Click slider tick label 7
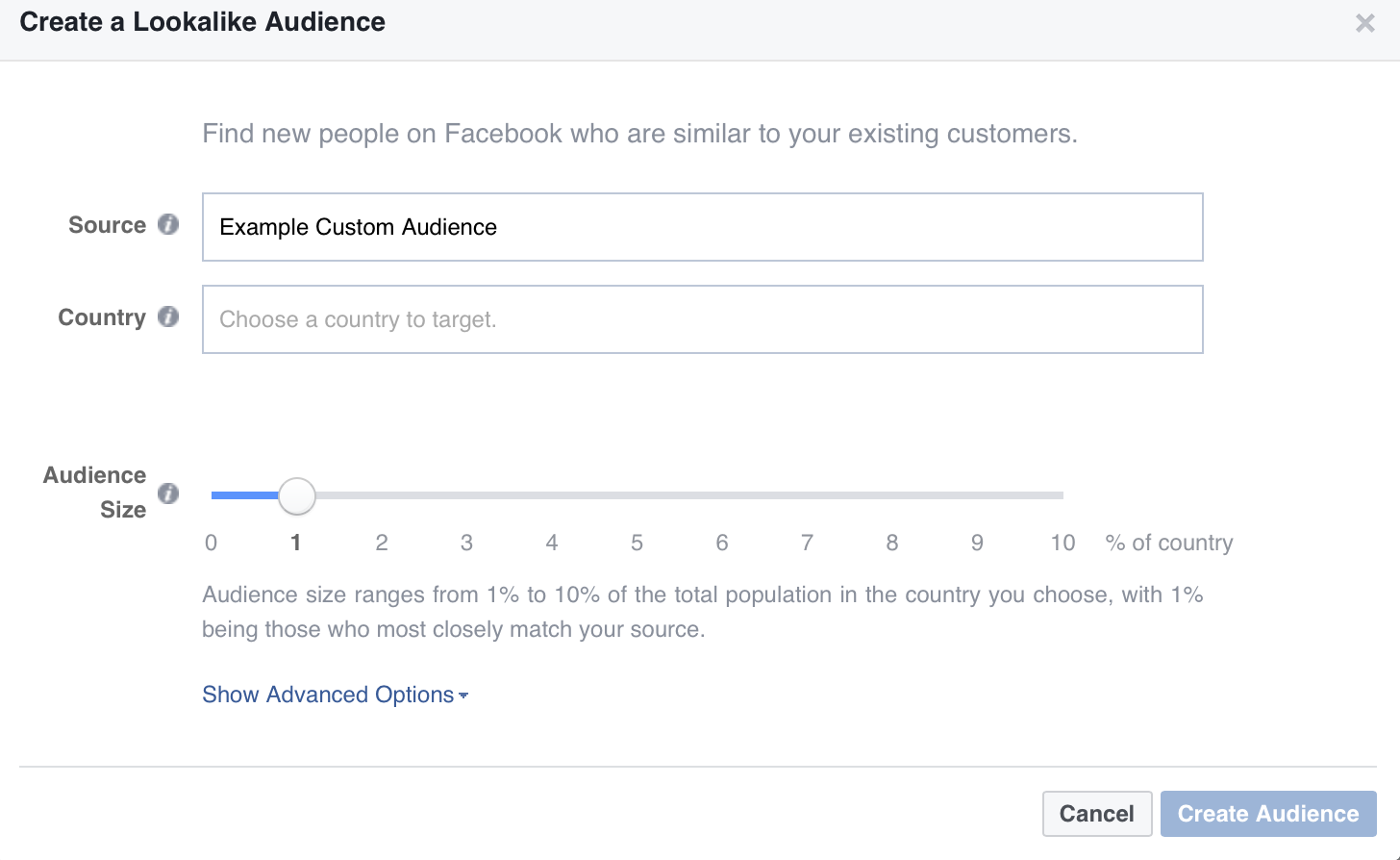 coord(807,543)
